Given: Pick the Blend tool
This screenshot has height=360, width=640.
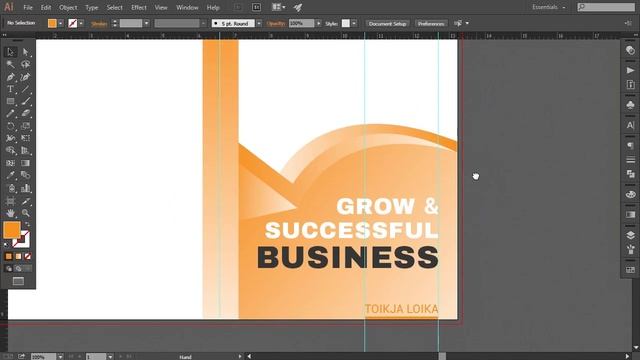Looking at the screenshot, I should tap(26, 176).
